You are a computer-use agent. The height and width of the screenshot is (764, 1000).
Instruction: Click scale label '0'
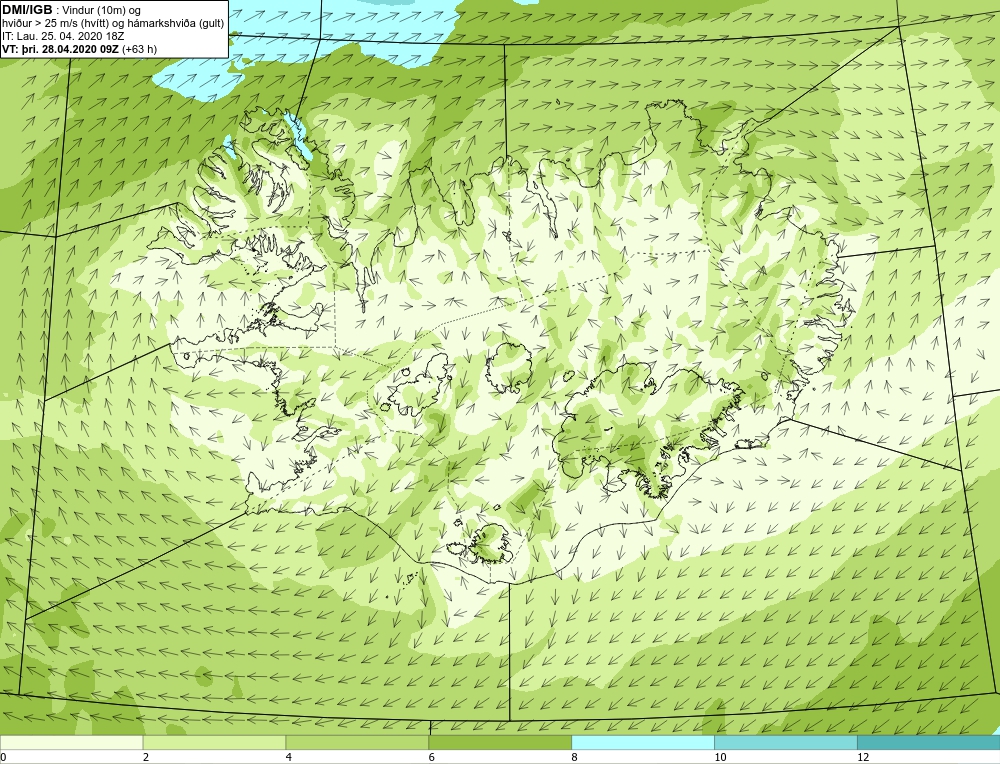(3, 757)
